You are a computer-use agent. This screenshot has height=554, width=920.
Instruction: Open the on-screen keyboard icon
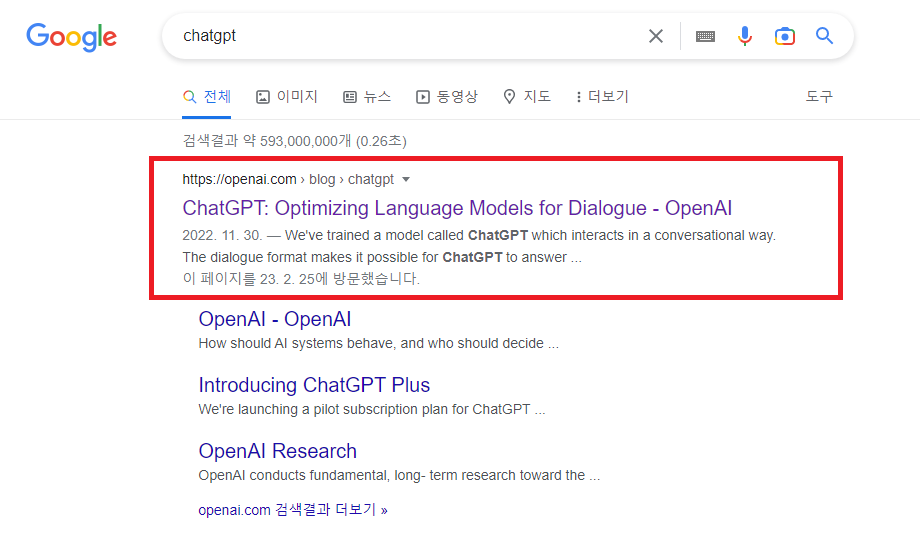point(705,37)
